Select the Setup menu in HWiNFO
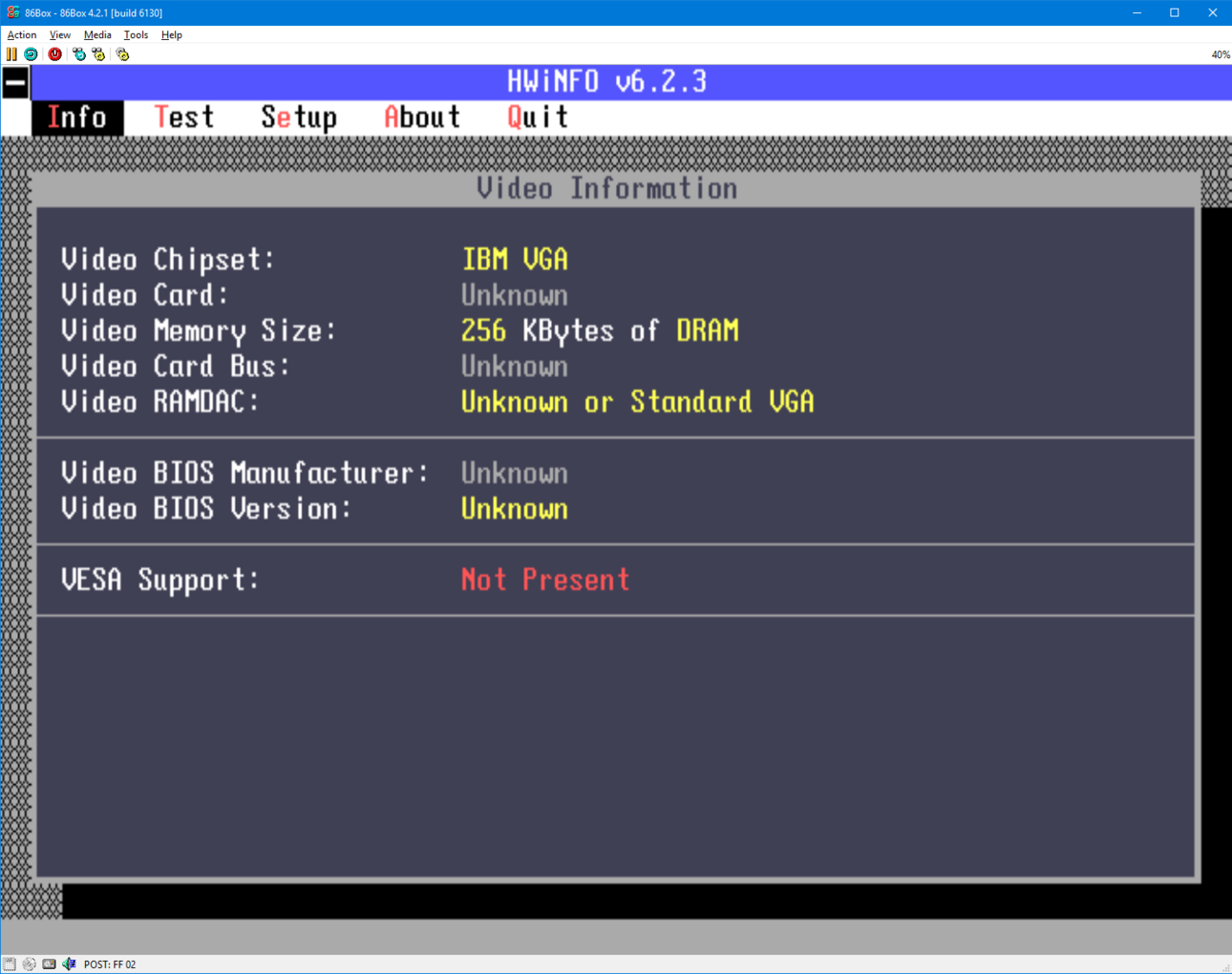 pos(299,117)
